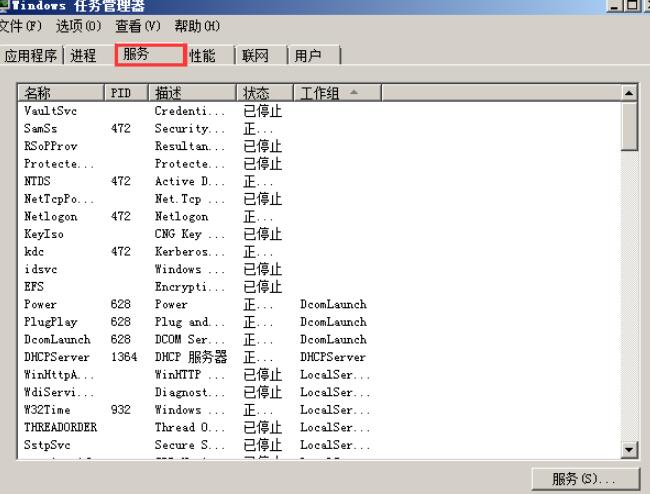Image resolution: width=650 pixels, height=494 pixels.
Task: Sort by the 名称 column header
Action: 61,93
